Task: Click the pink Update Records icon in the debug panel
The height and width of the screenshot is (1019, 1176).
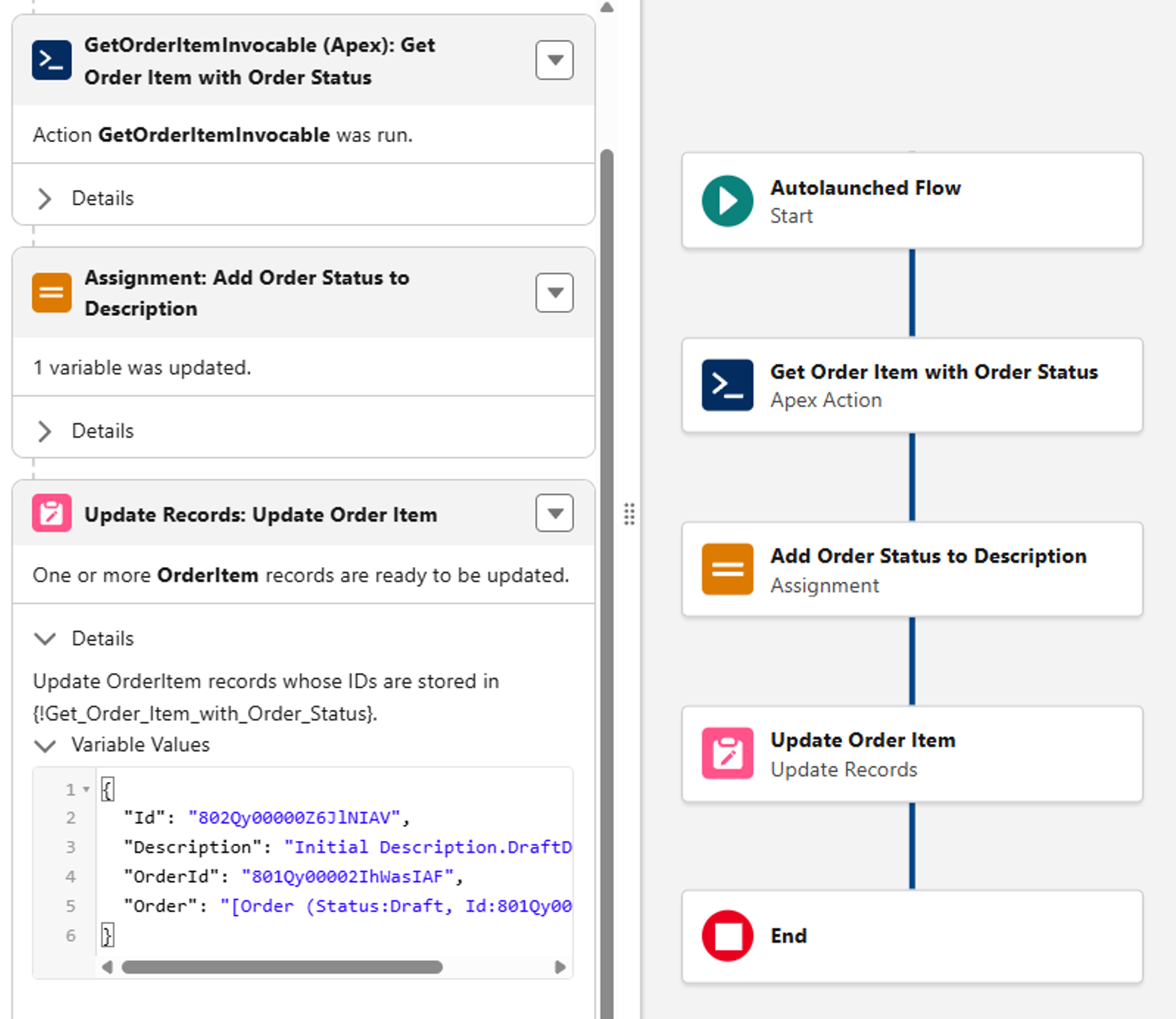Action: (x=52, y=513)
